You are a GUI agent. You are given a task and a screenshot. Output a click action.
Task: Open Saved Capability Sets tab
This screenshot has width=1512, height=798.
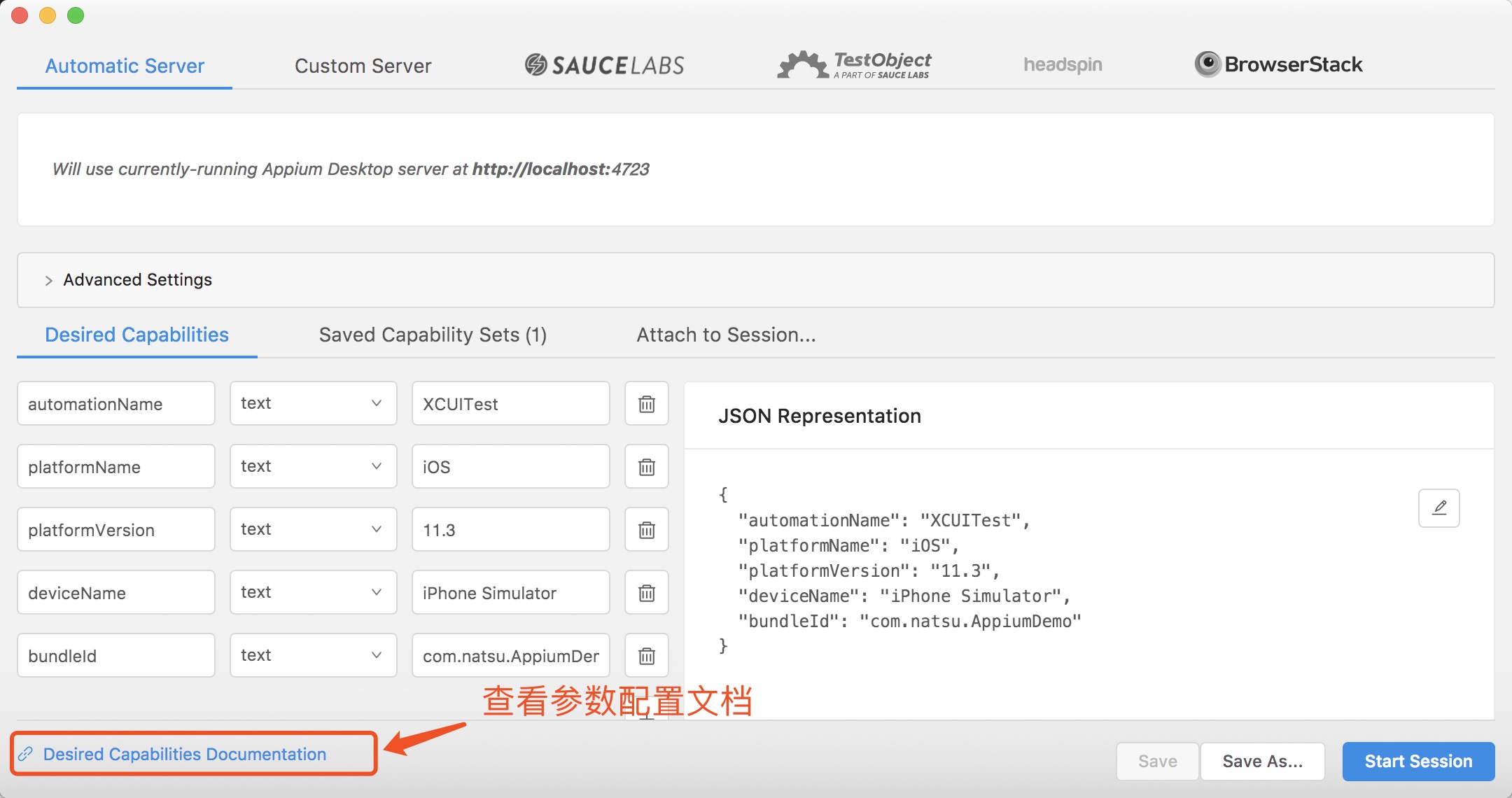(433, 335)
